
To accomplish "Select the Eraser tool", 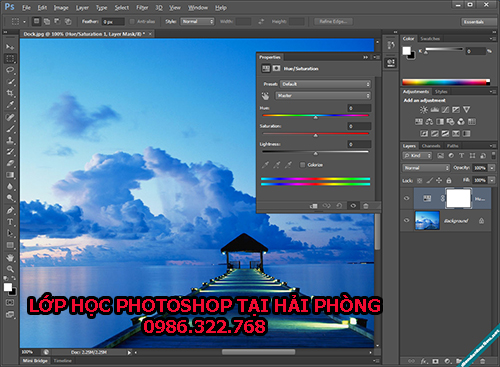I will tap(10, 163).
